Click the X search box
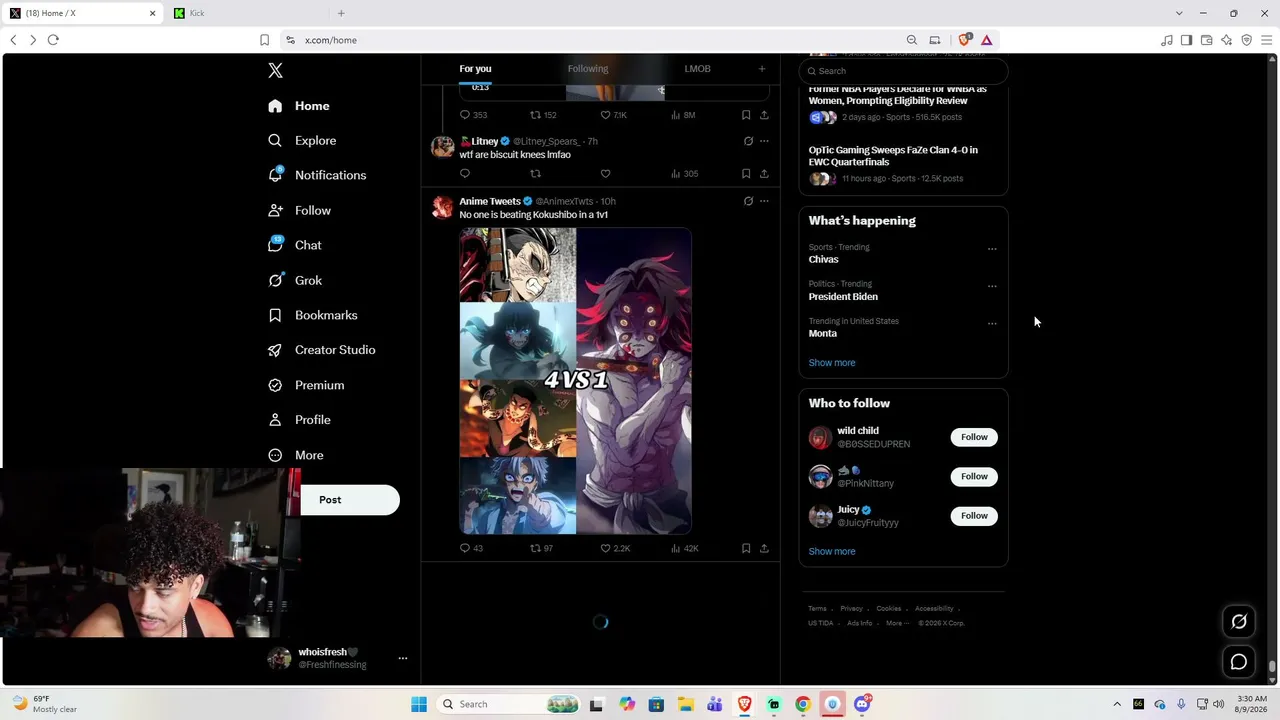Viewport: 1280px width, 720px height. 903,71
